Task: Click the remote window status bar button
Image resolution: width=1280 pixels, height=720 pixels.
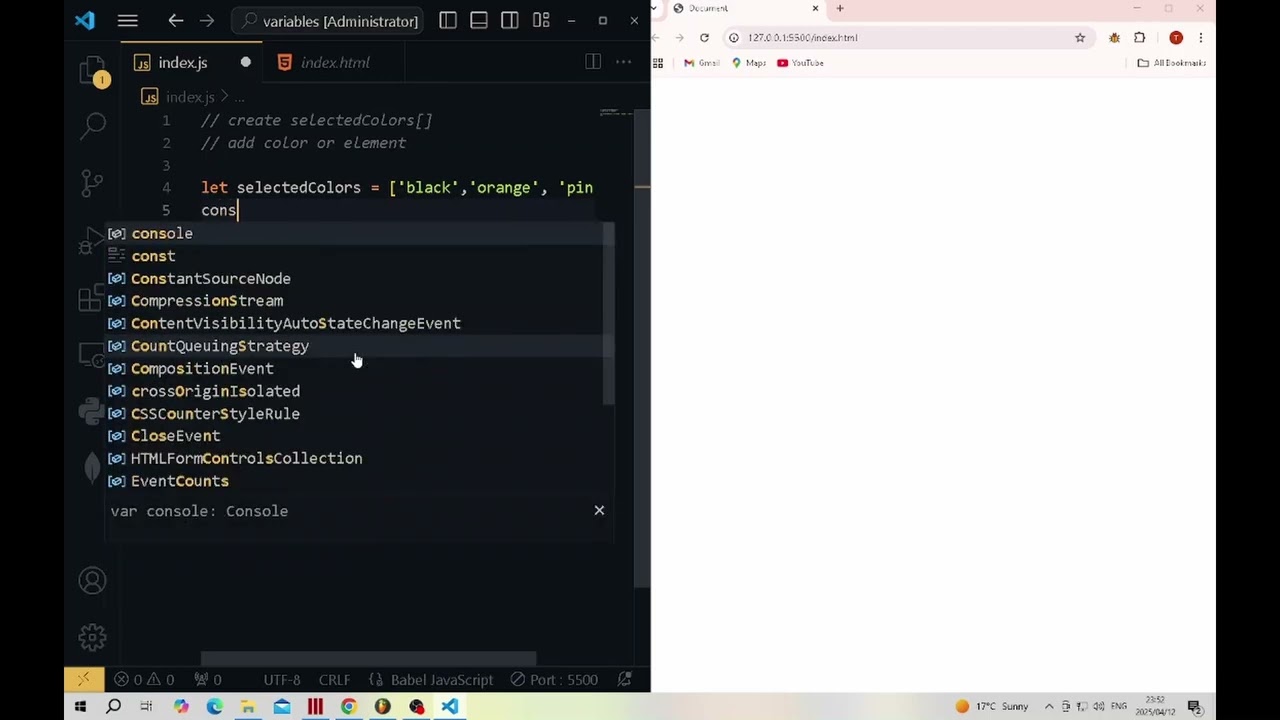Action: [83, 679]
